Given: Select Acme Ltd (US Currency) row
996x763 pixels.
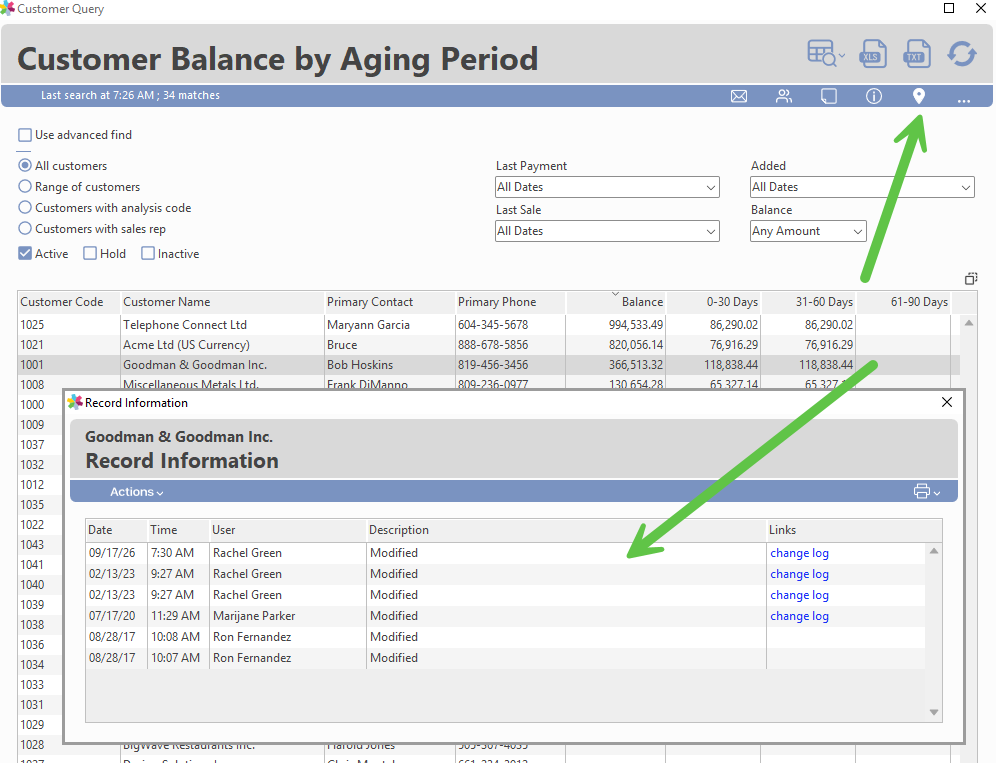Looking at the screenshot, I should [x=488, y=345].
